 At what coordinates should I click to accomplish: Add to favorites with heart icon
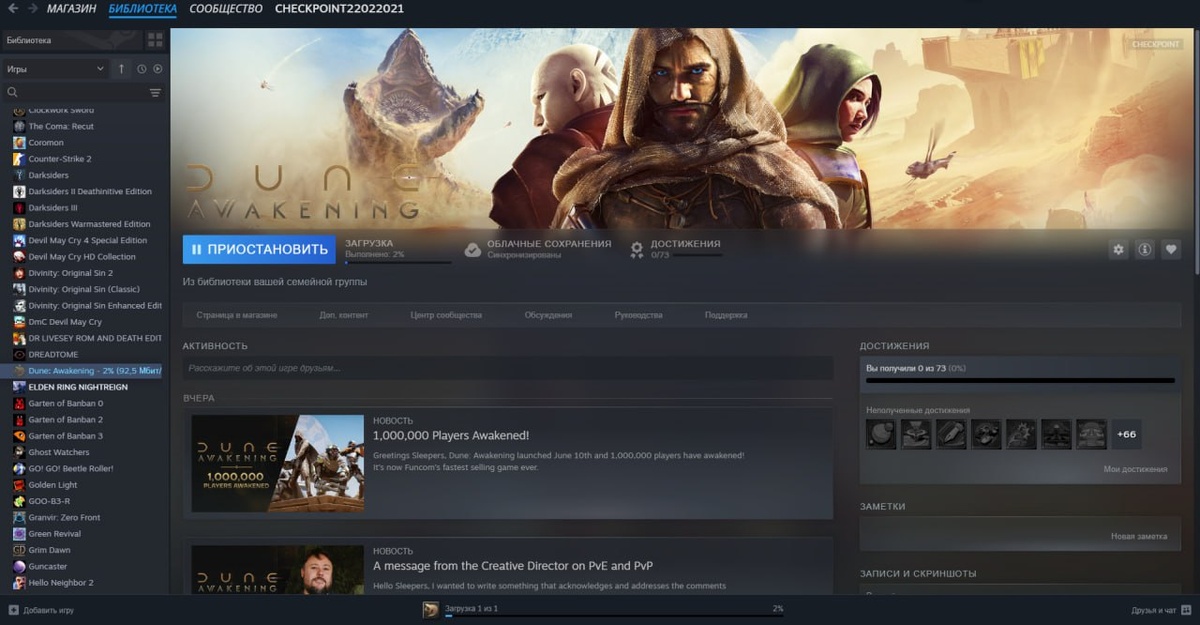1171,249
